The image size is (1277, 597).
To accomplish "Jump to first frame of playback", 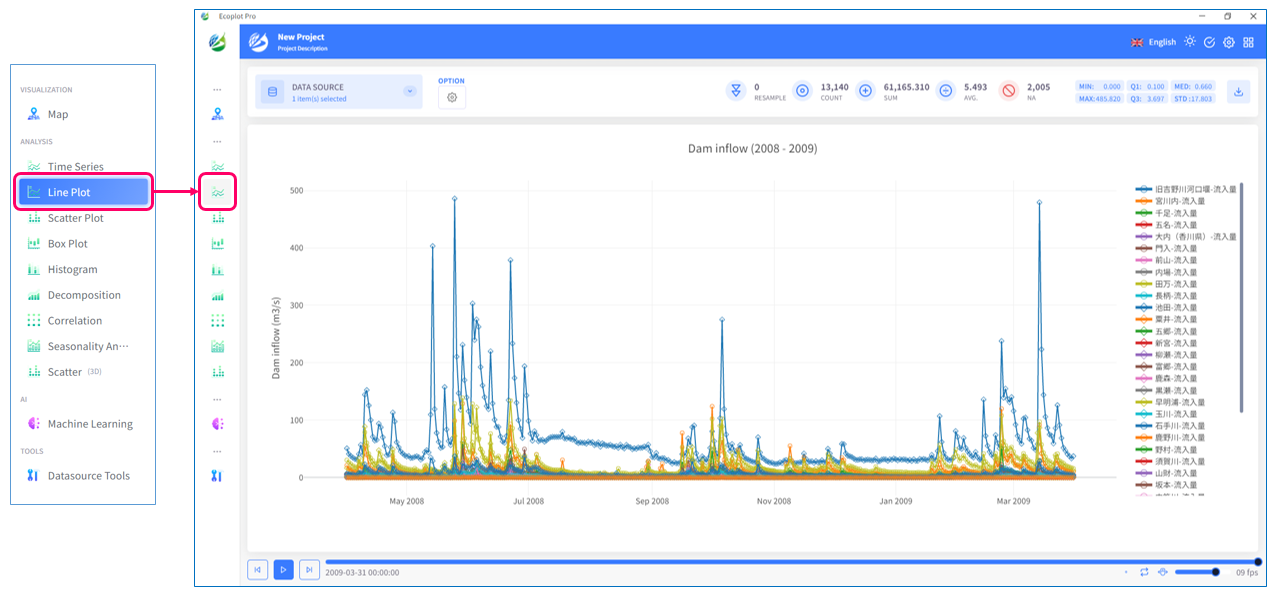I will (x=257, y=569).
